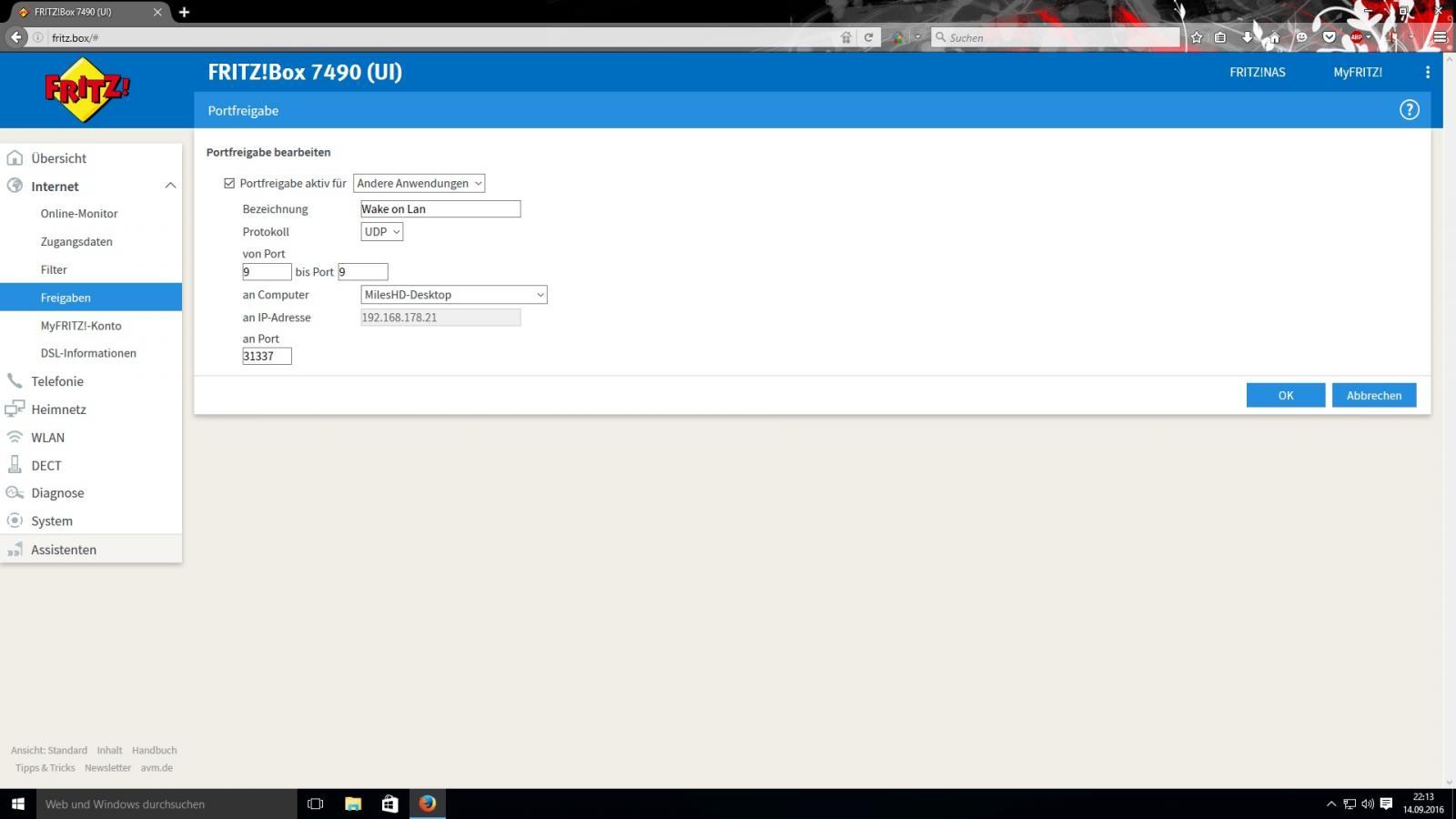The image size is (1456, 819).
Task: Click the site info icon in address bar
Action: coord(38,37)
